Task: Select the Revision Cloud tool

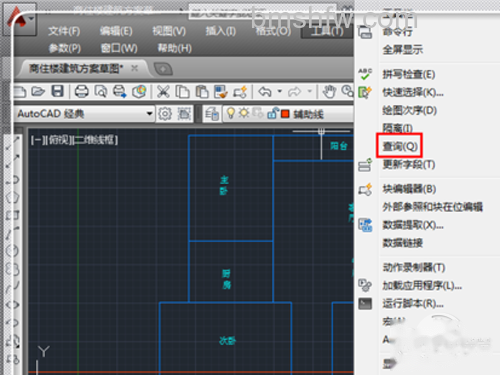Action: [x=13, y=269]
